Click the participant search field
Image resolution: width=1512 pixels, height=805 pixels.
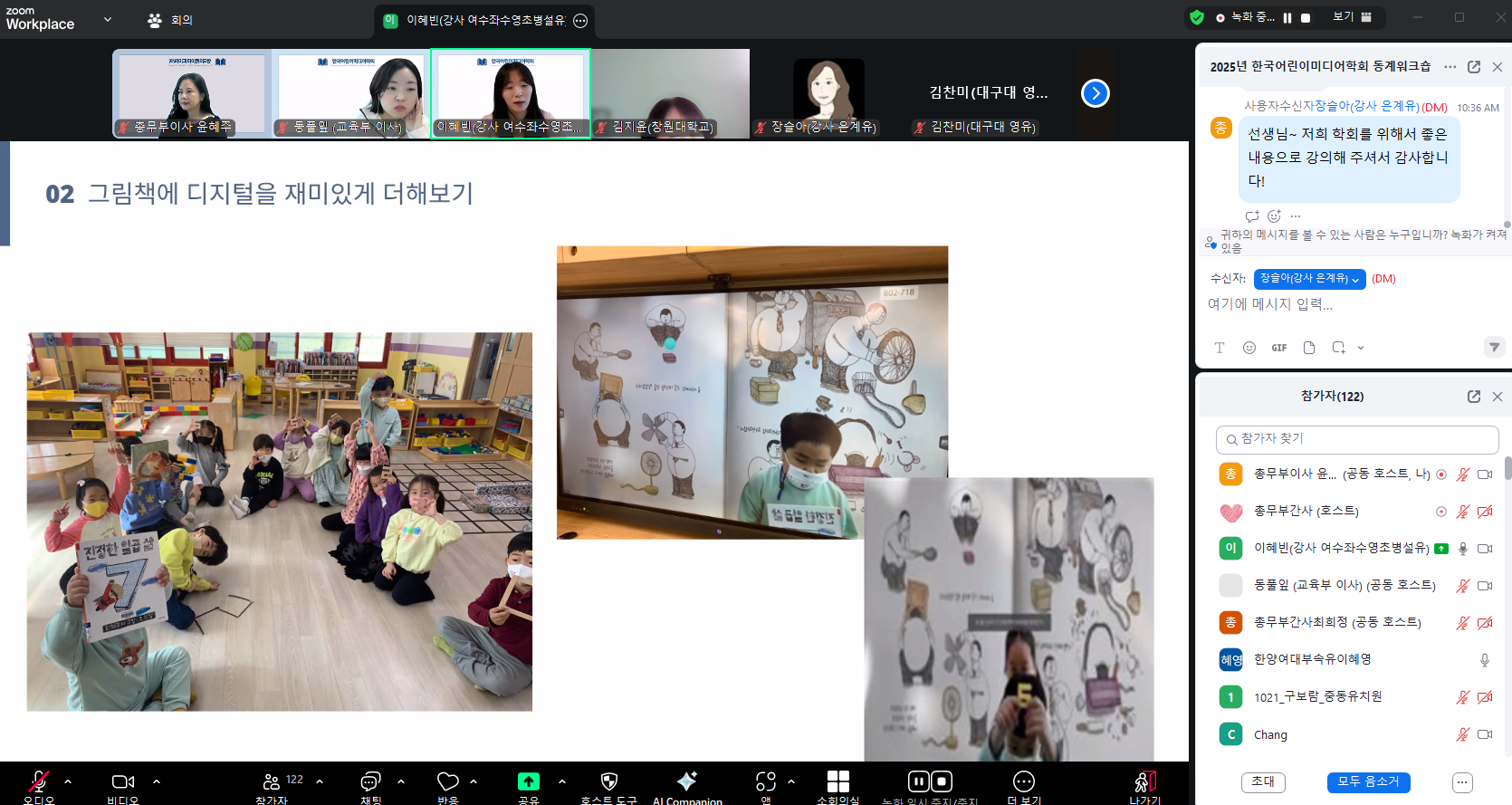(1356, 439)
